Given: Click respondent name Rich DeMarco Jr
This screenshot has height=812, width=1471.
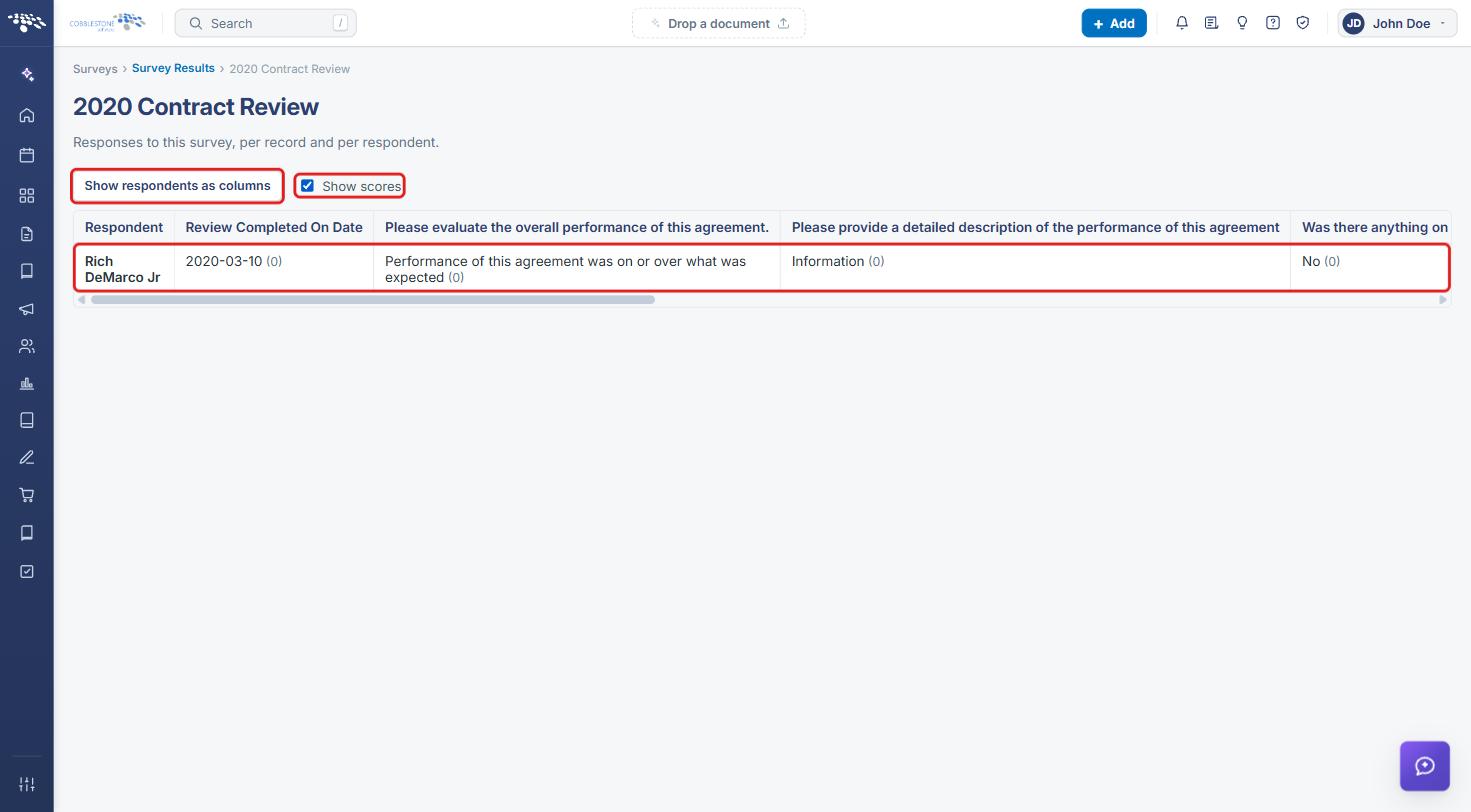Looking at the screenshot, I should 122,269.
